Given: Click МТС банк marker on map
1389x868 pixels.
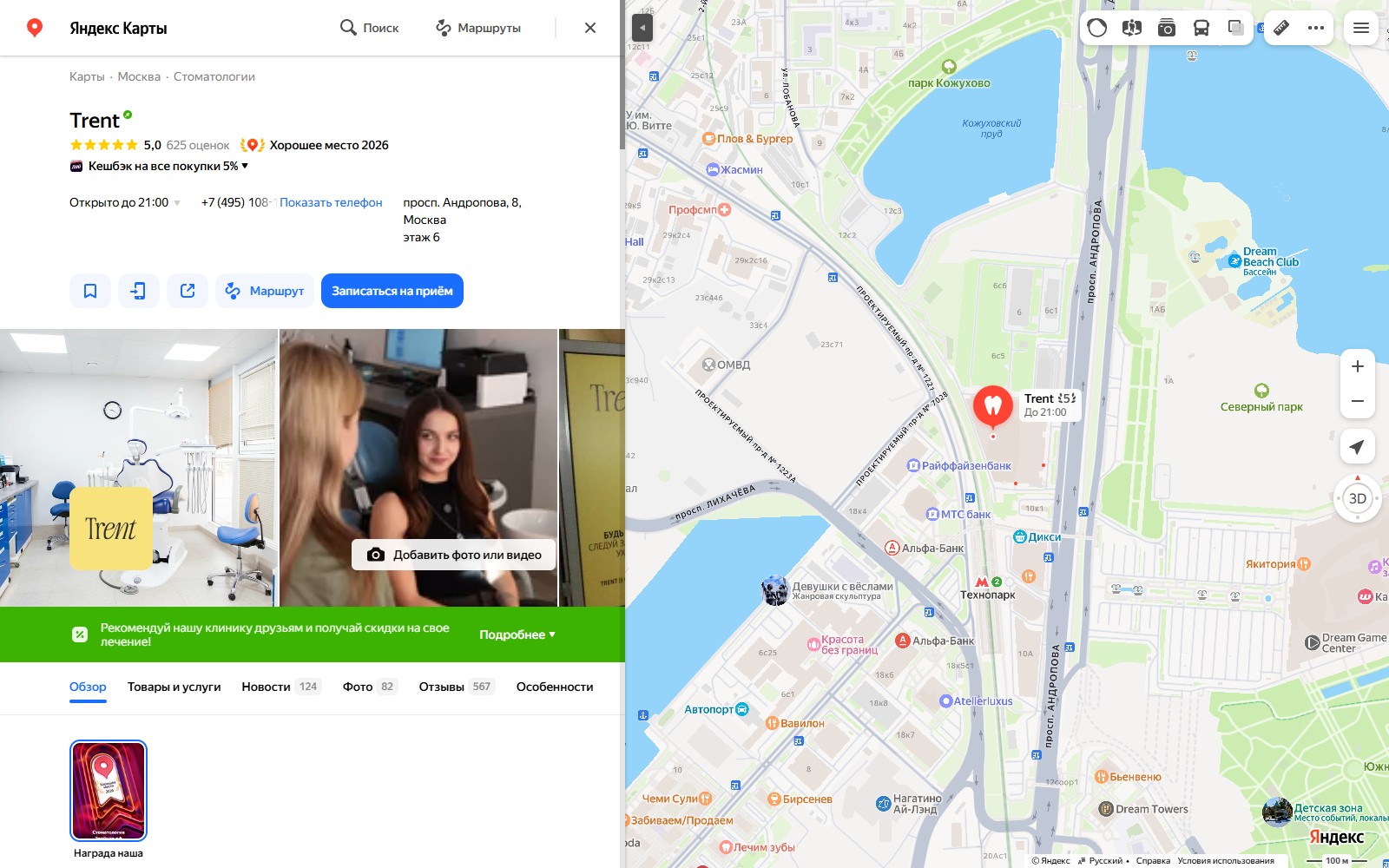Looking at the screenshot, I should [x=958, y=514].
